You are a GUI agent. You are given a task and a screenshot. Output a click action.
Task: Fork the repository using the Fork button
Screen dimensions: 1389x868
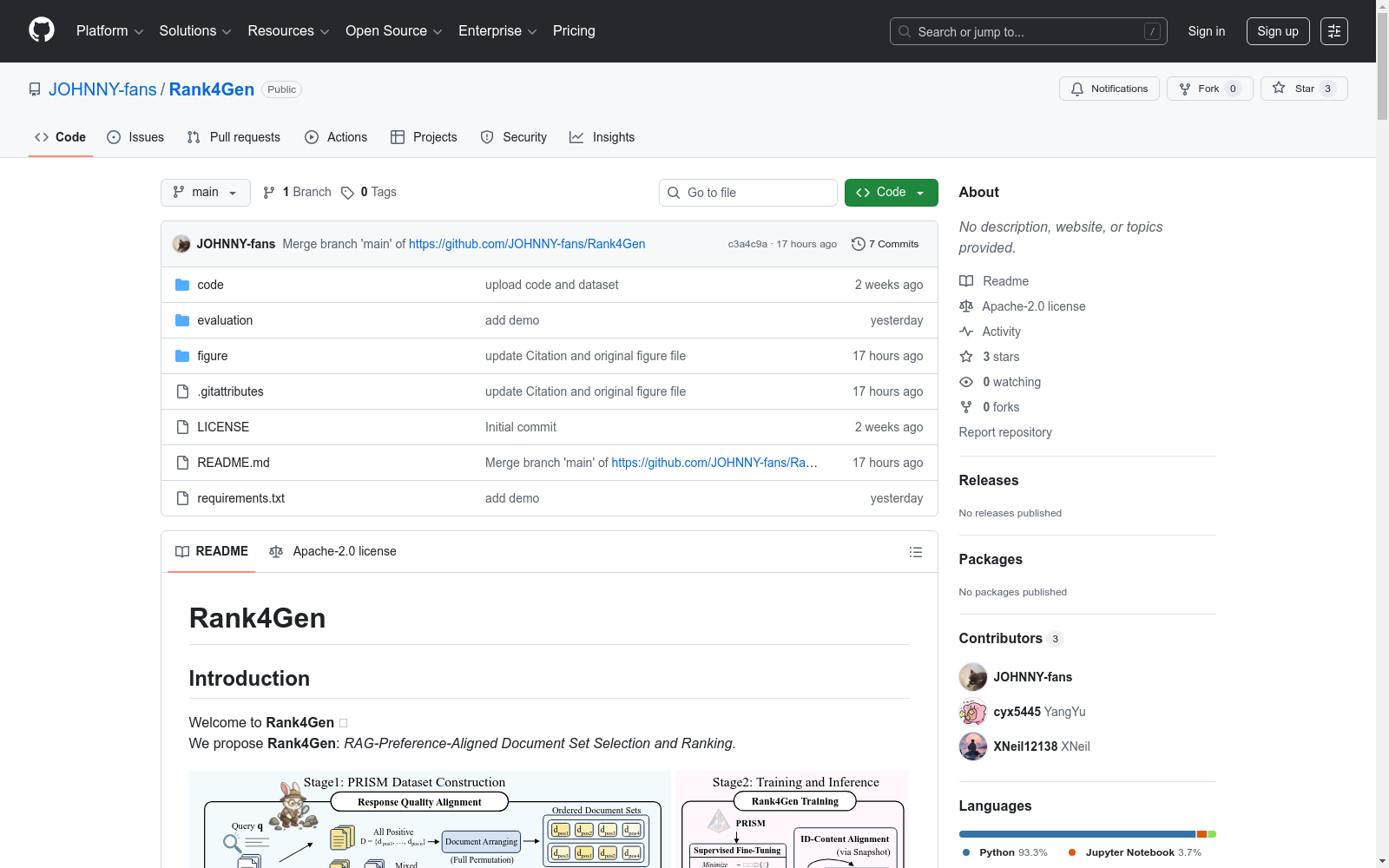pyautogui.click(x=1209, y=89)
